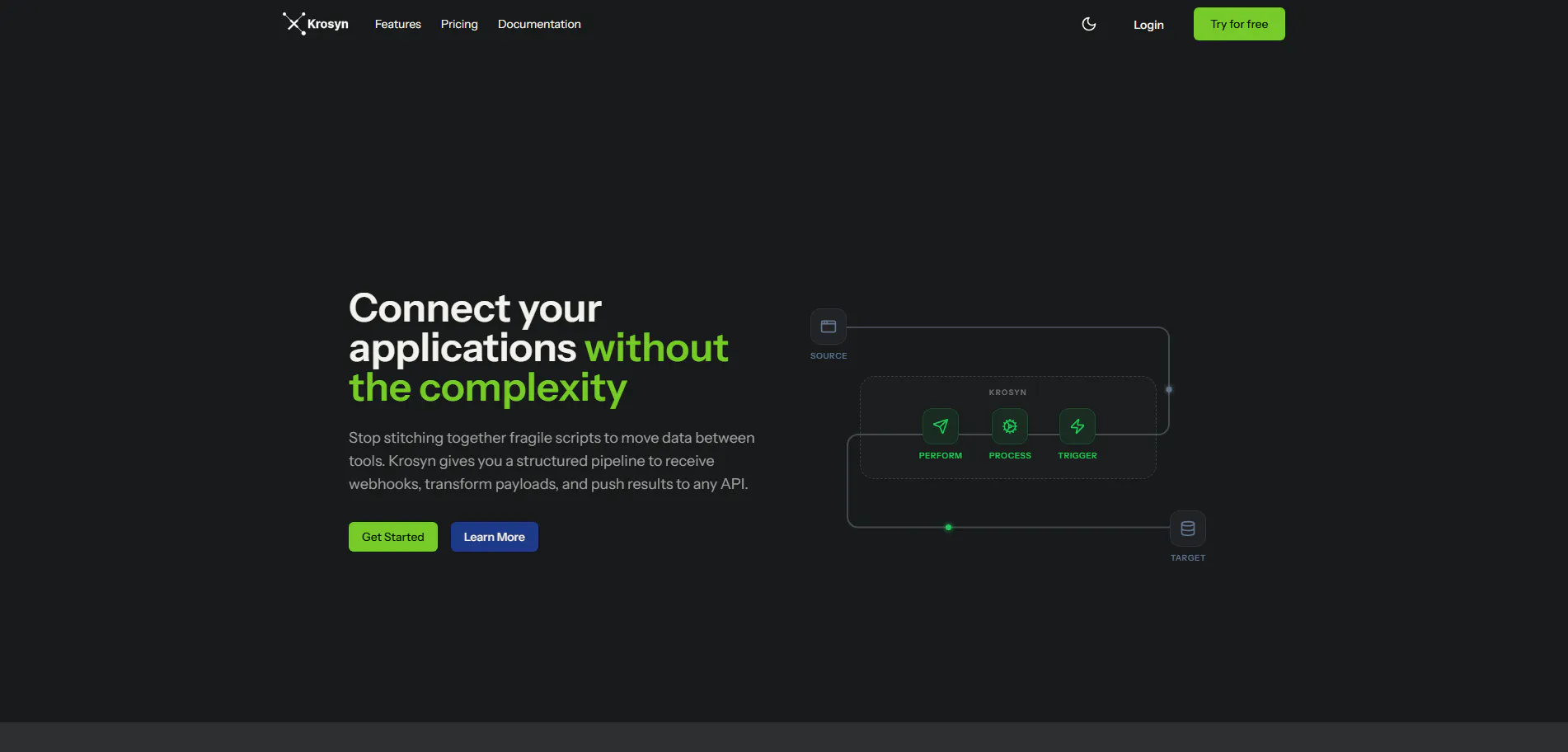Click the PROCESS label text
This screenshot has height=752, width=1568.
click(1010, 456)
